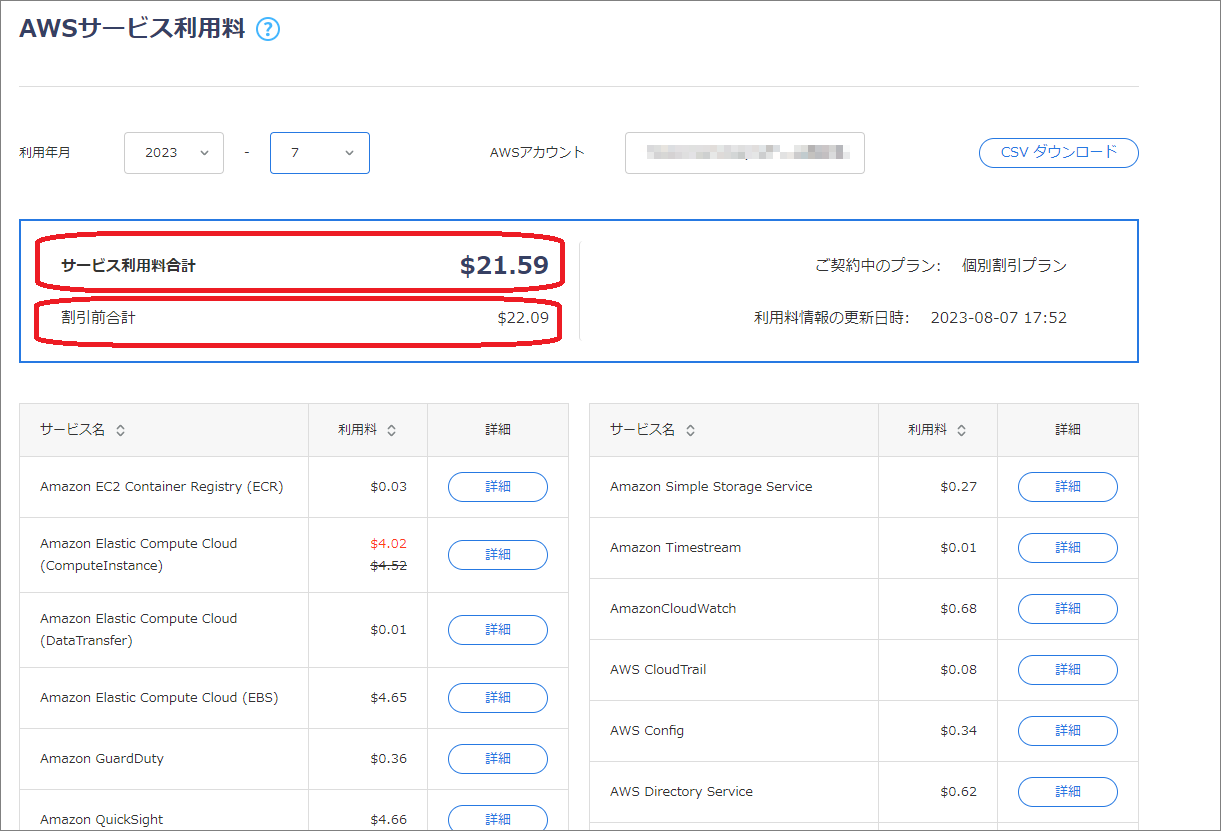Click the red discounted $4.02 price
1221x831 pixels.
coord(388,544)
